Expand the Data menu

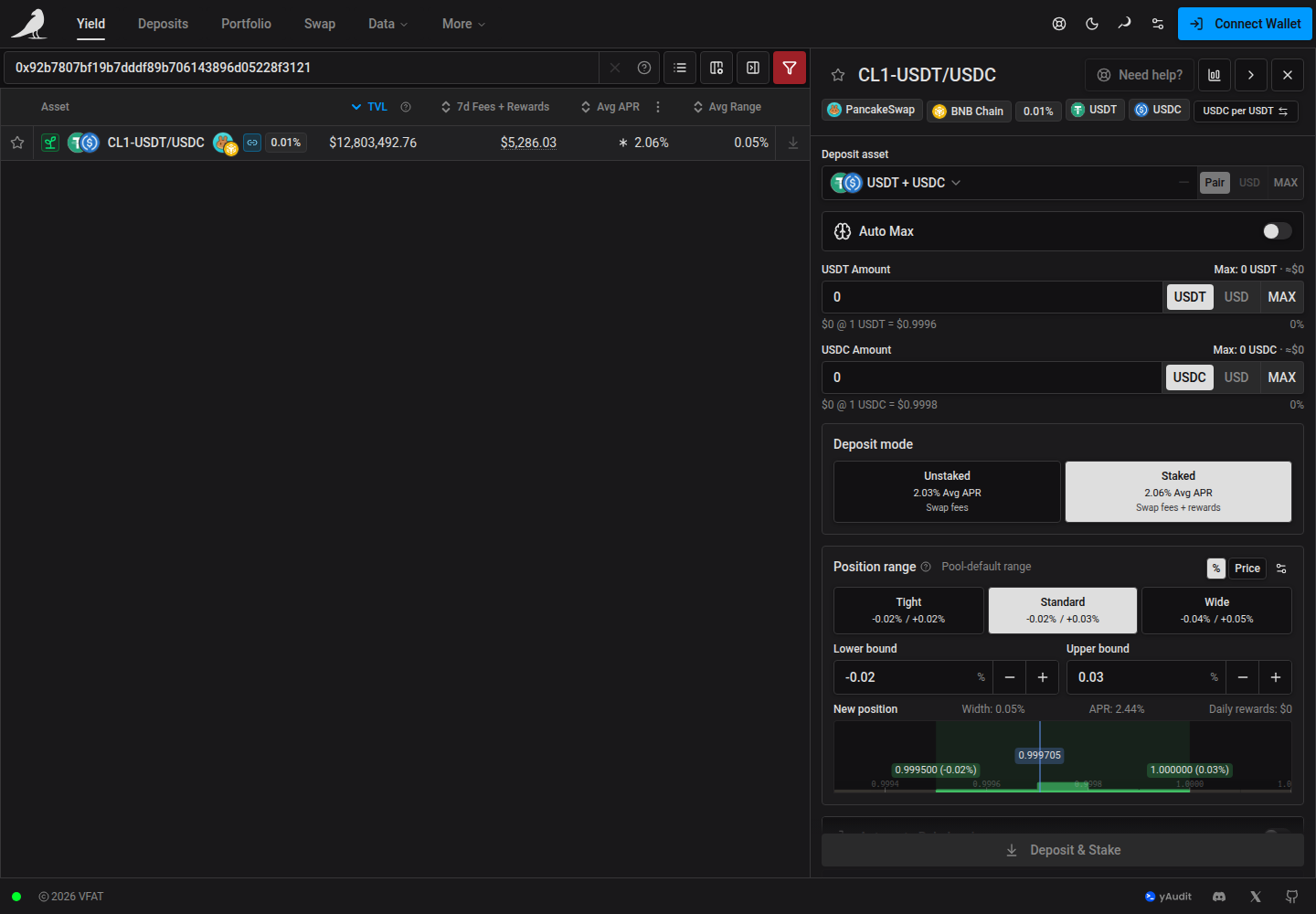pyautogui.click(x=387, y=24)
